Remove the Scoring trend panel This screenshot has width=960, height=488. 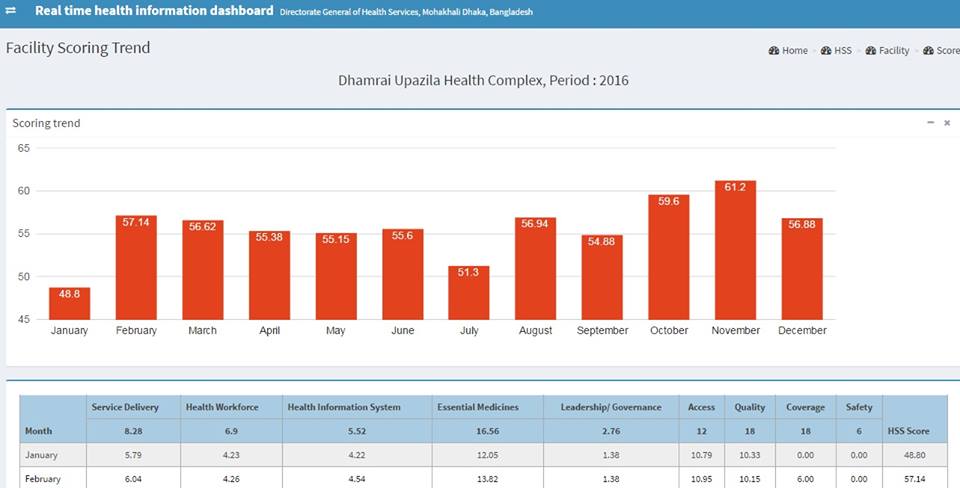point(947,123)
